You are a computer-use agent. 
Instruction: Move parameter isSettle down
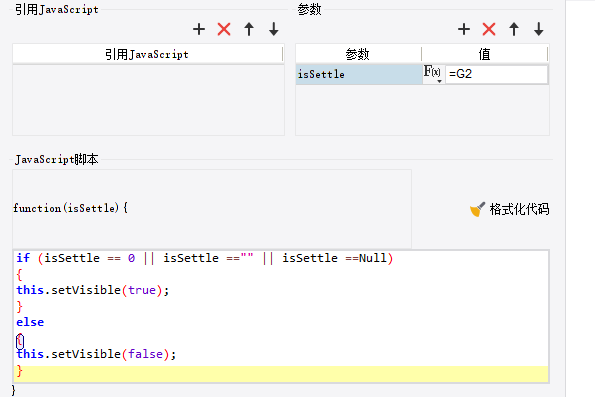538,29
